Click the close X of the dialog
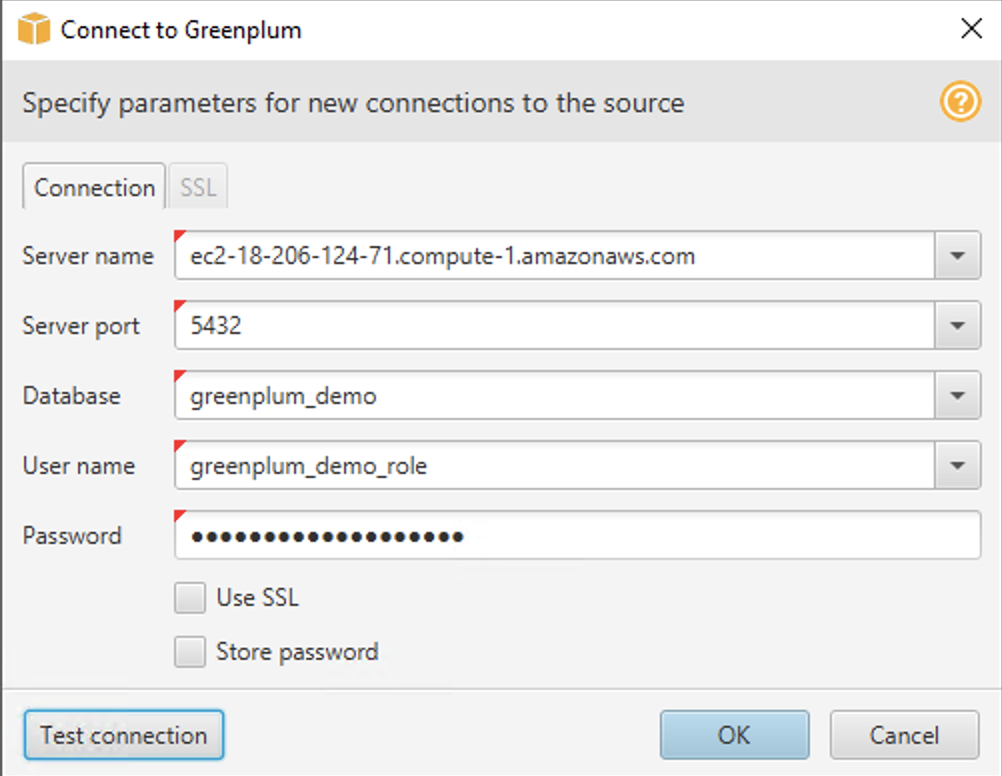 971,29
